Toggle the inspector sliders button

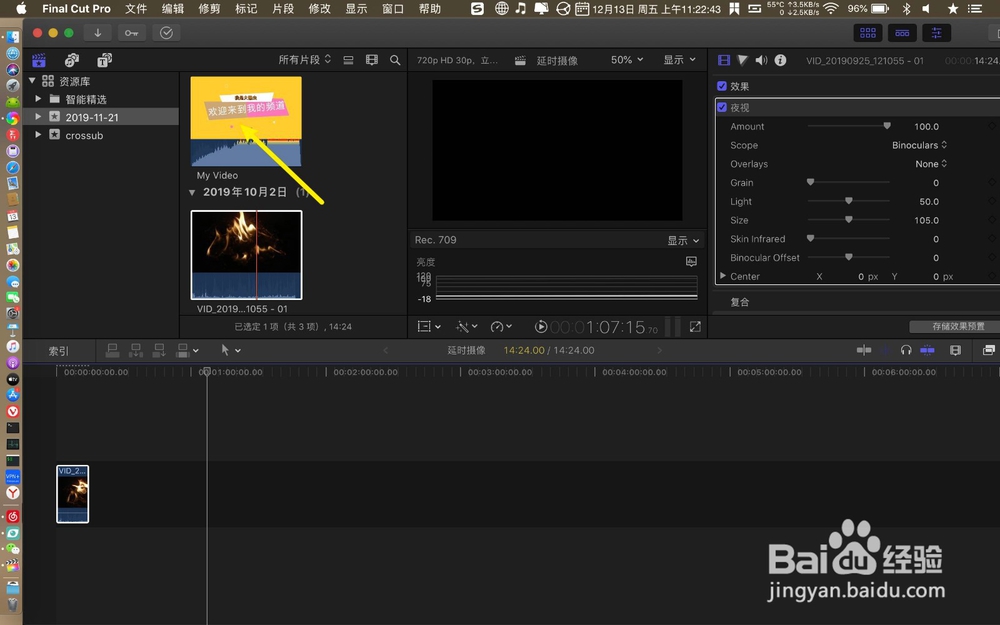pos(936,33)
